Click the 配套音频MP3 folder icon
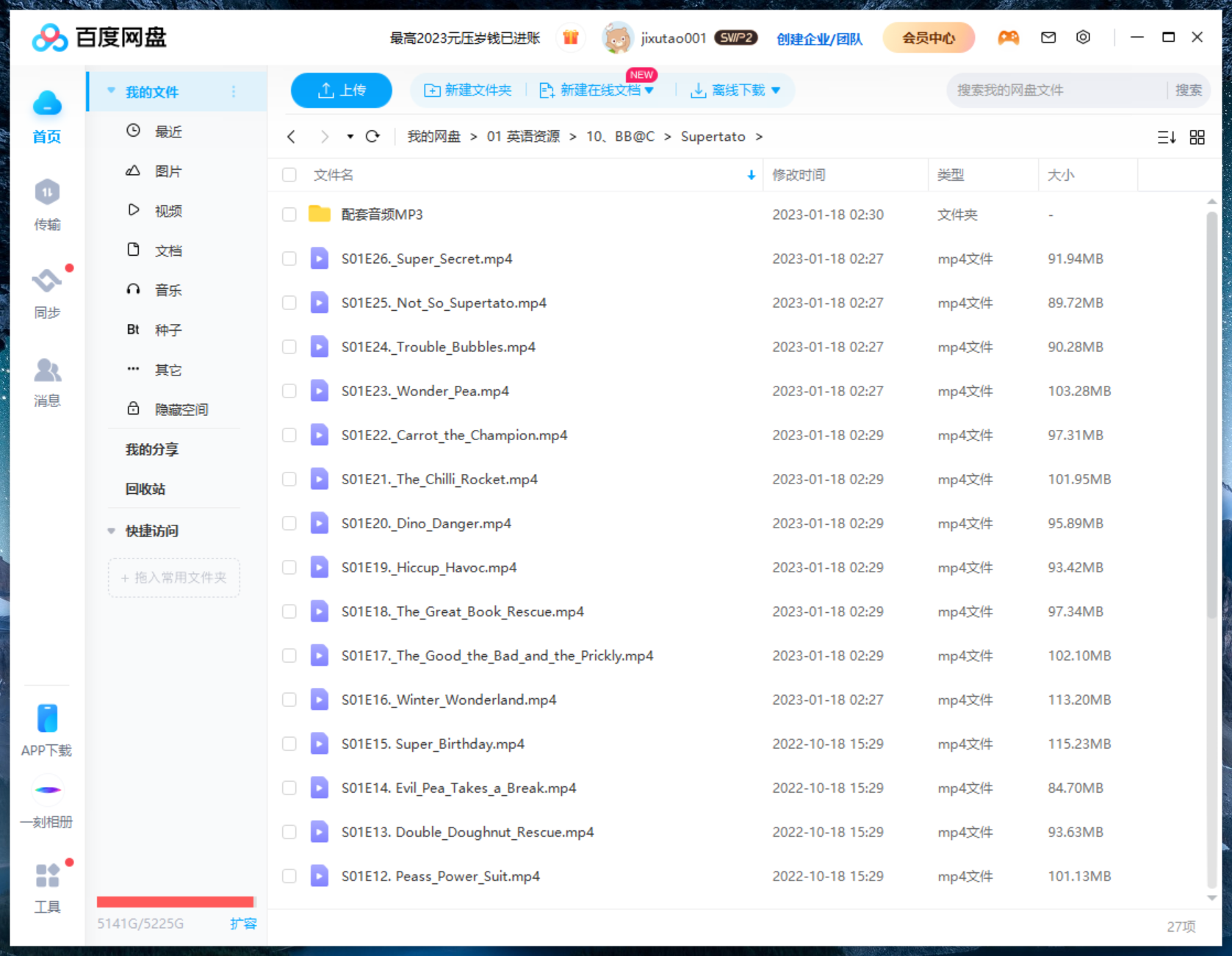Image resolution: width=1232 pixels, height=956 pixels. pos(319,214)
